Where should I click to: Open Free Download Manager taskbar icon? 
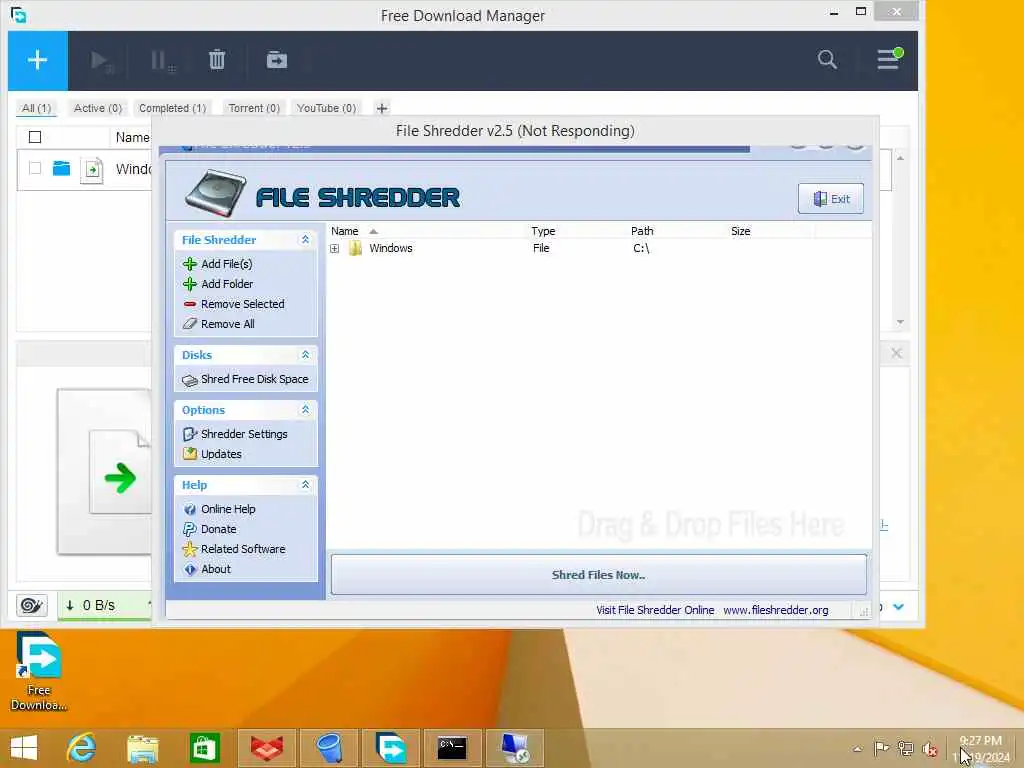392,748
